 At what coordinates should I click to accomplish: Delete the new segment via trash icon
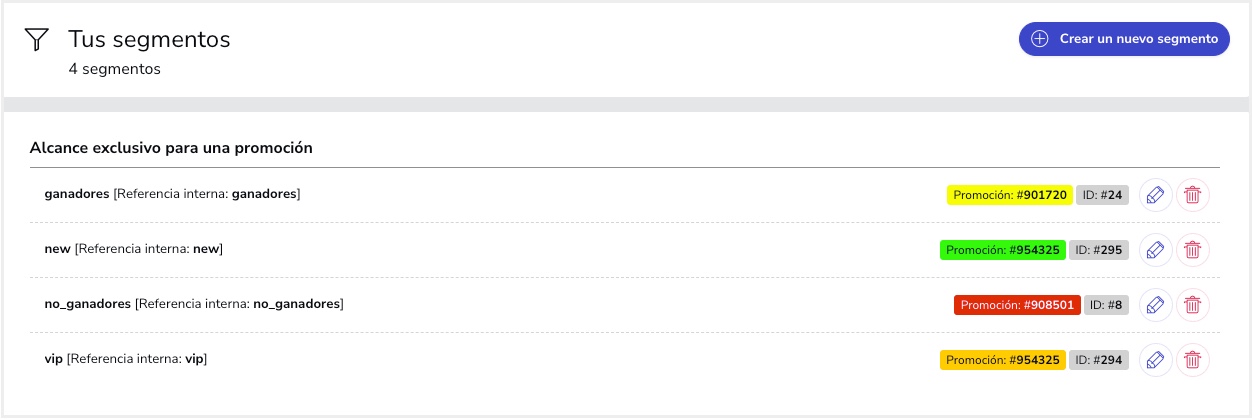click(1192, 250)
